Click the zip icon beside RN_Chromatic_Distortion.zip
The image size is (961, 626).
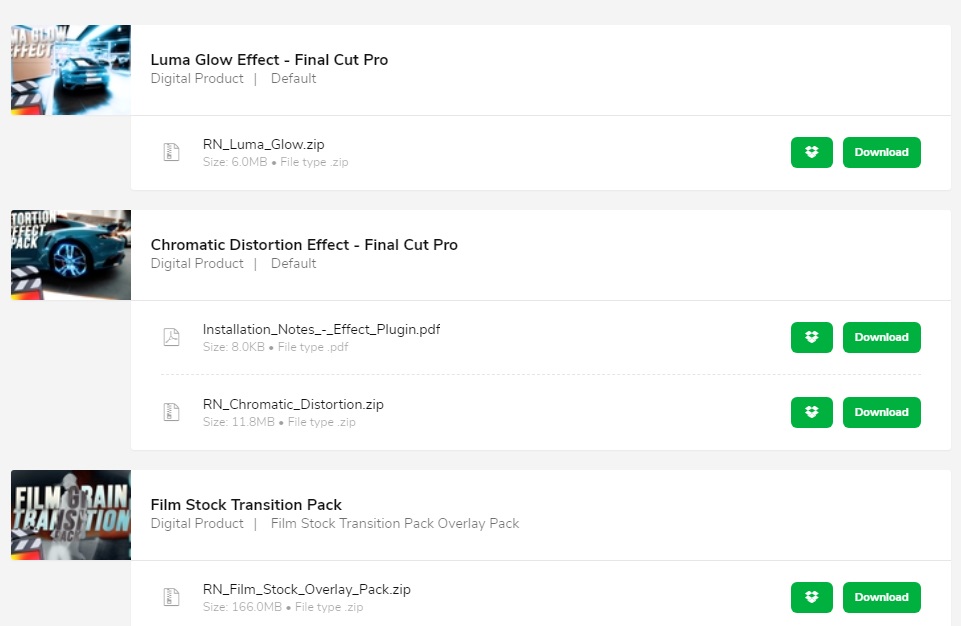[172, 412]
